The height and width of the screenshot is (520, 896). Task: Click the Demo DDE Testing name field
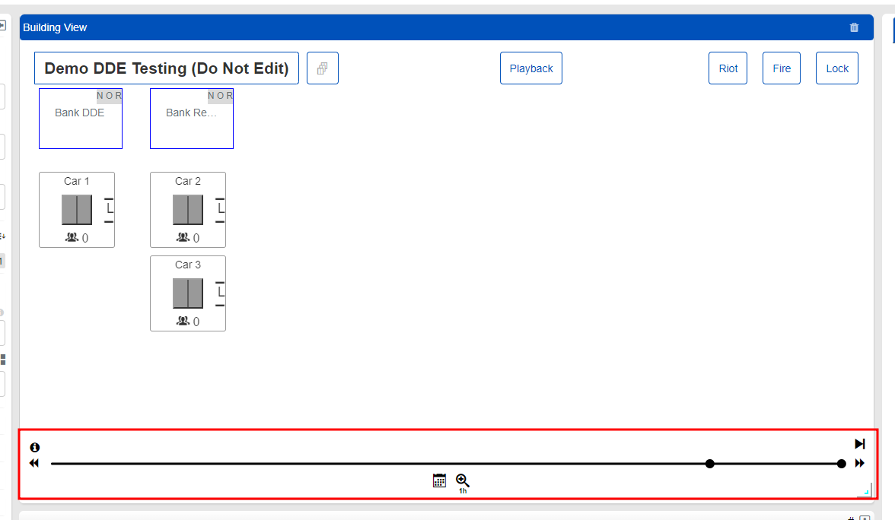click(166, 69)
